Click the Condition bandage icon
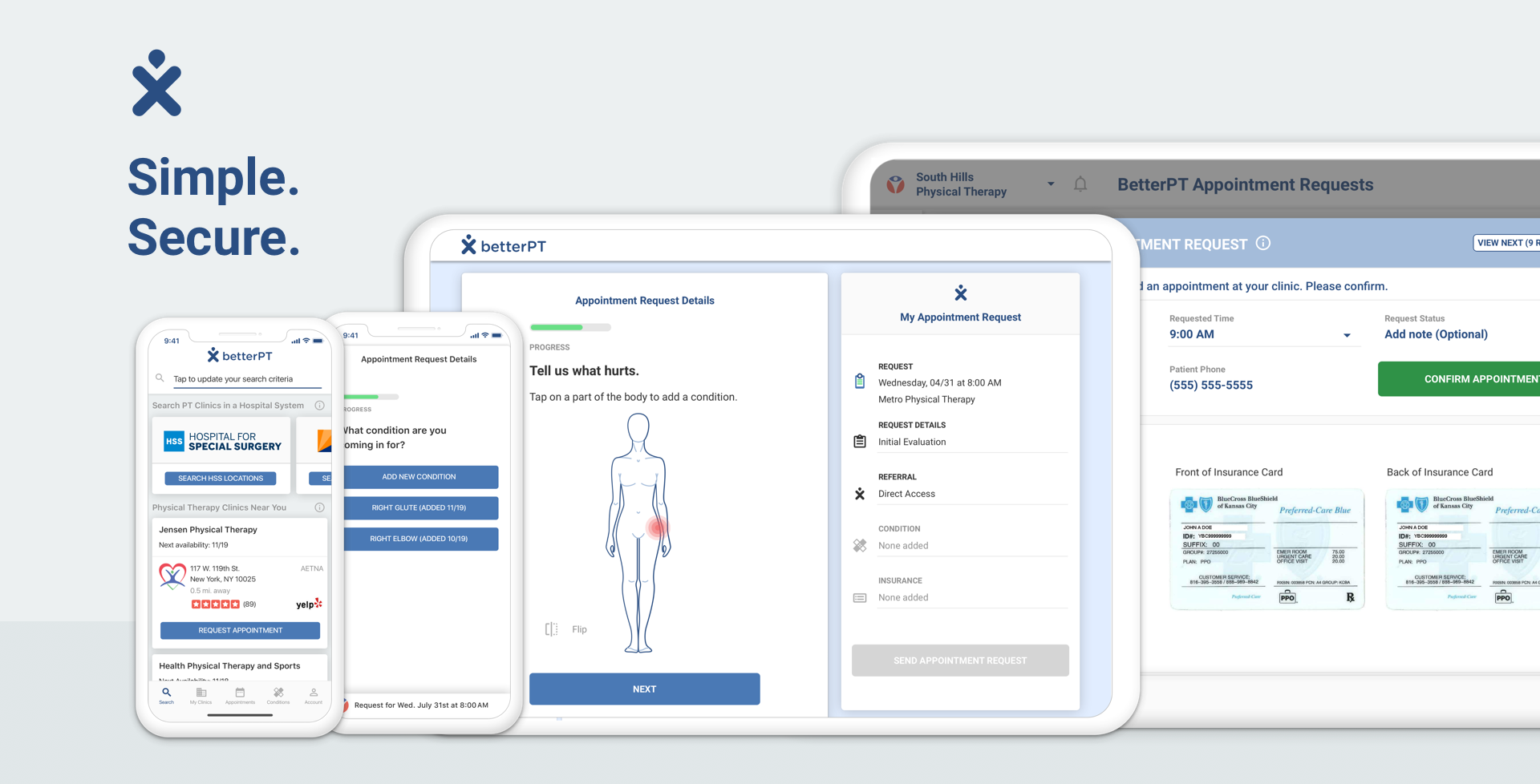 click(x=860, y=545)
